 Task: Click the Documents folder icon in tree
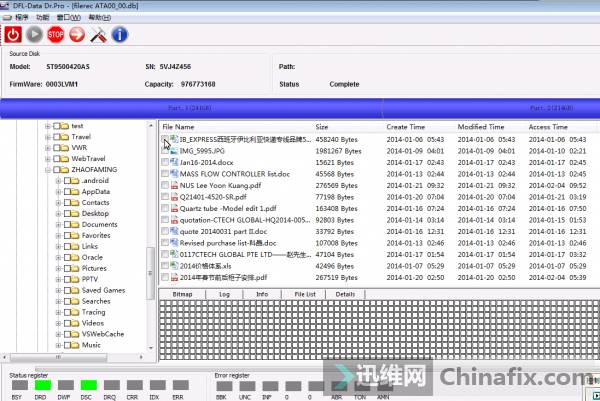(x=75, y=224)
